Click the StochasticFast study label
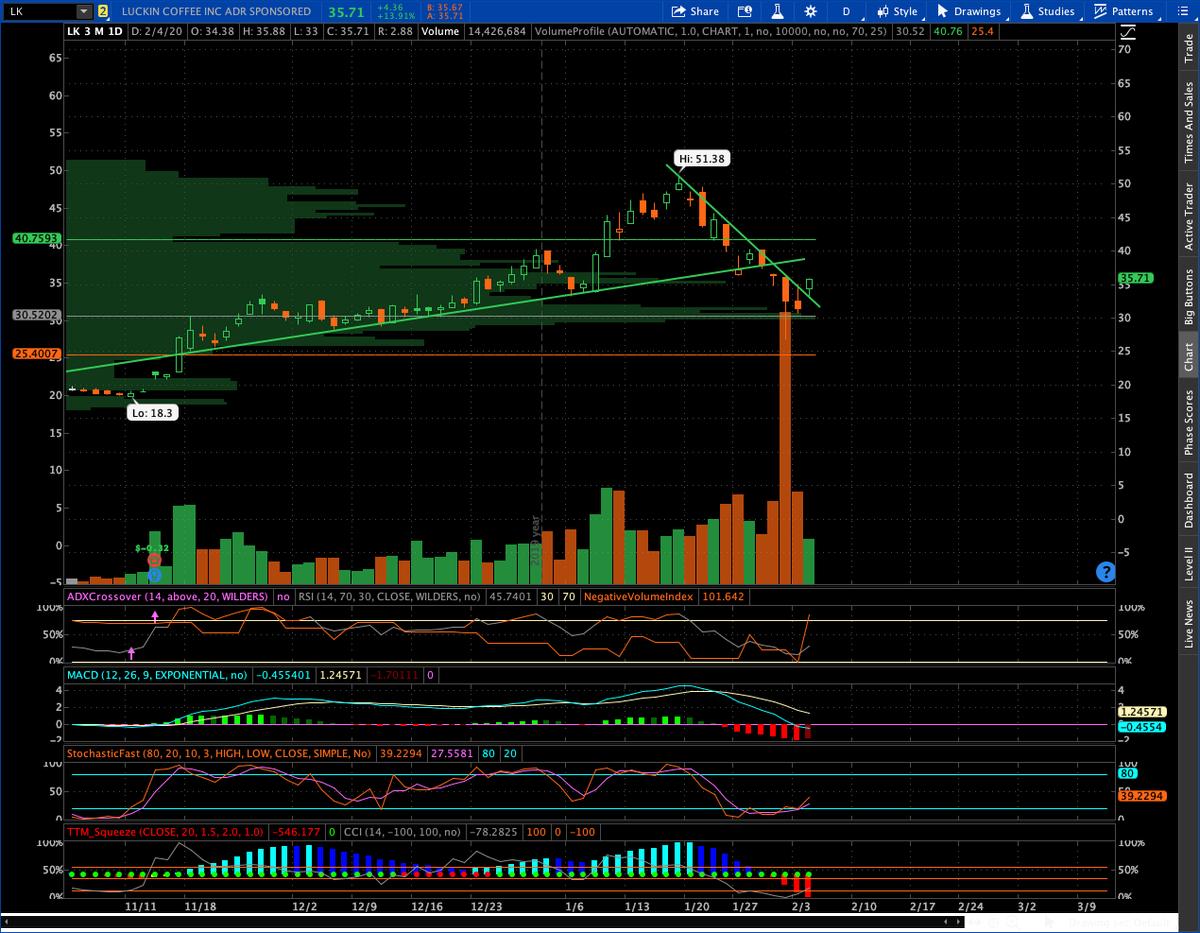Viewport: 1200px width, 933px height. click(218, 752)
